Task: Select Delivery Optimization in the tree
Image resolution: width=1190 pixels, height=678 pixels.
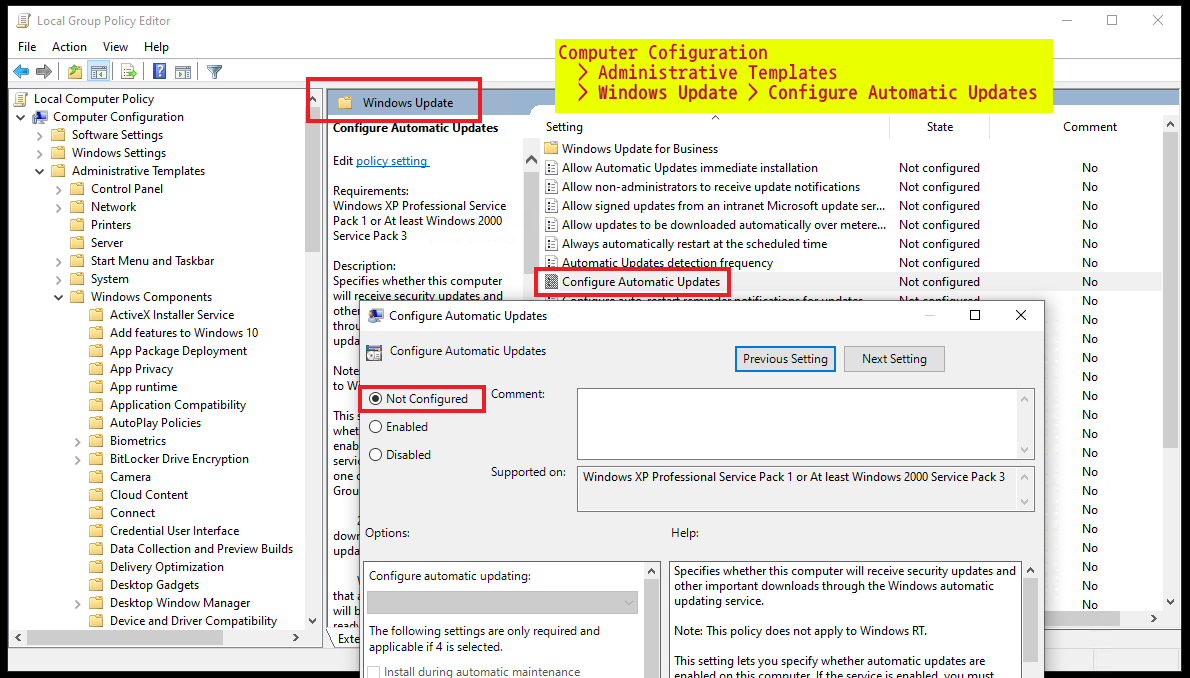Action: (167, 567)
